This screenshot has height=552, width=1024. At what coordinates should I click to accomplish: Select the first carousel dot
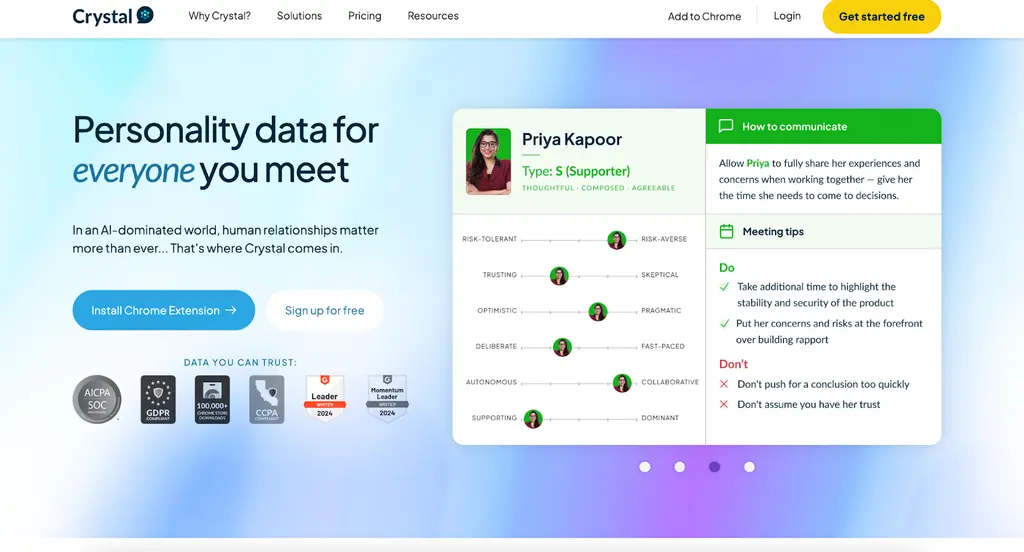(645, 467)
